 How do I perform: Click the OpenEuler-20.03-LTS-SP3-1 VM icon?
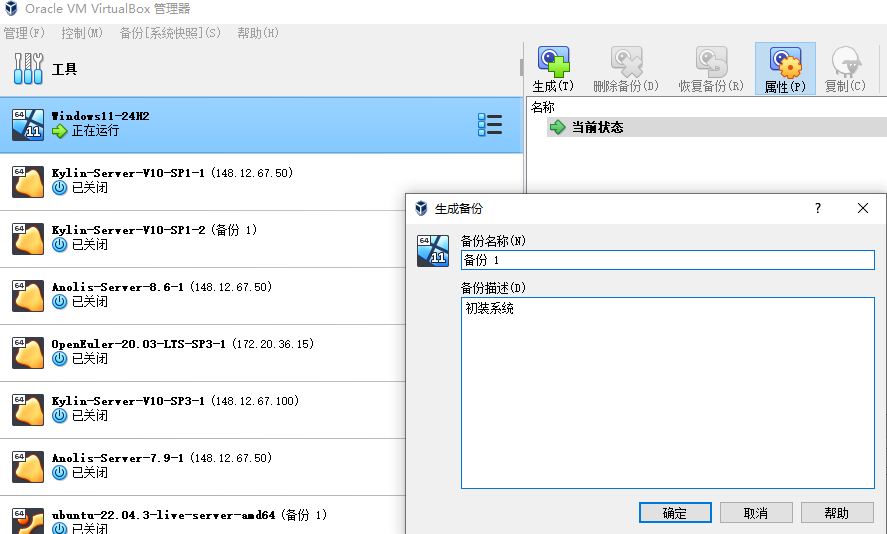pos(28,352)
